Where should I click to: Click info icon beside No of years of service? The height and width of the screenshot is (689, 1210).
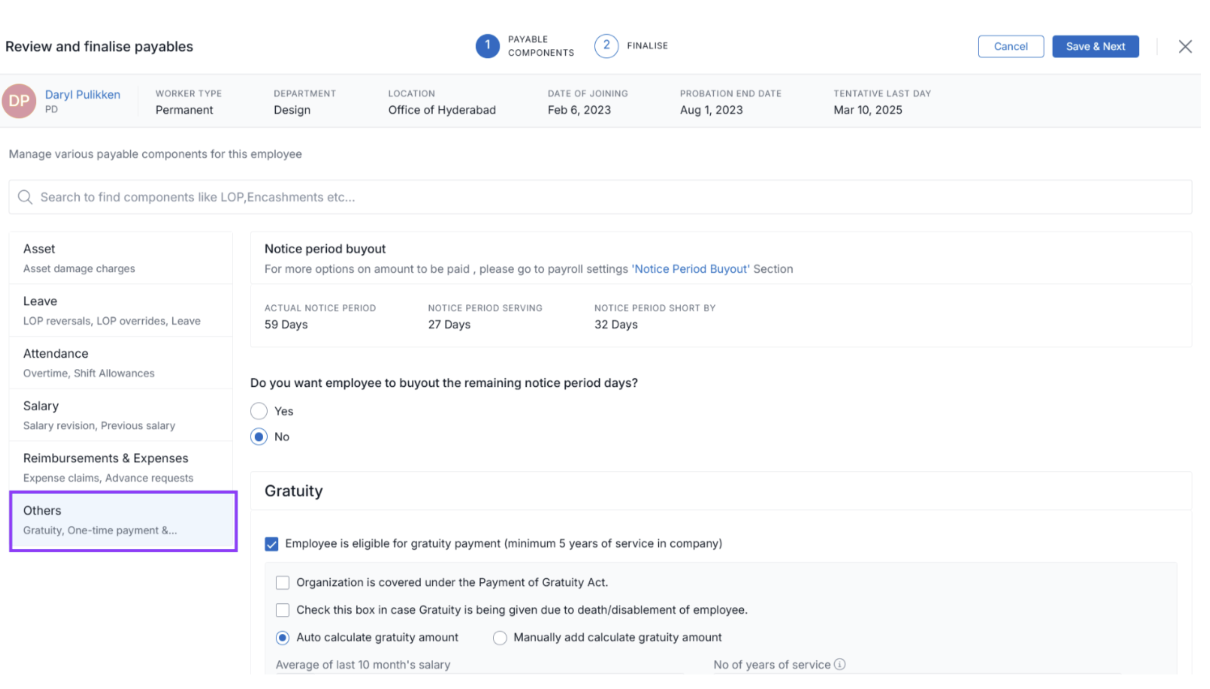(840, 665)
